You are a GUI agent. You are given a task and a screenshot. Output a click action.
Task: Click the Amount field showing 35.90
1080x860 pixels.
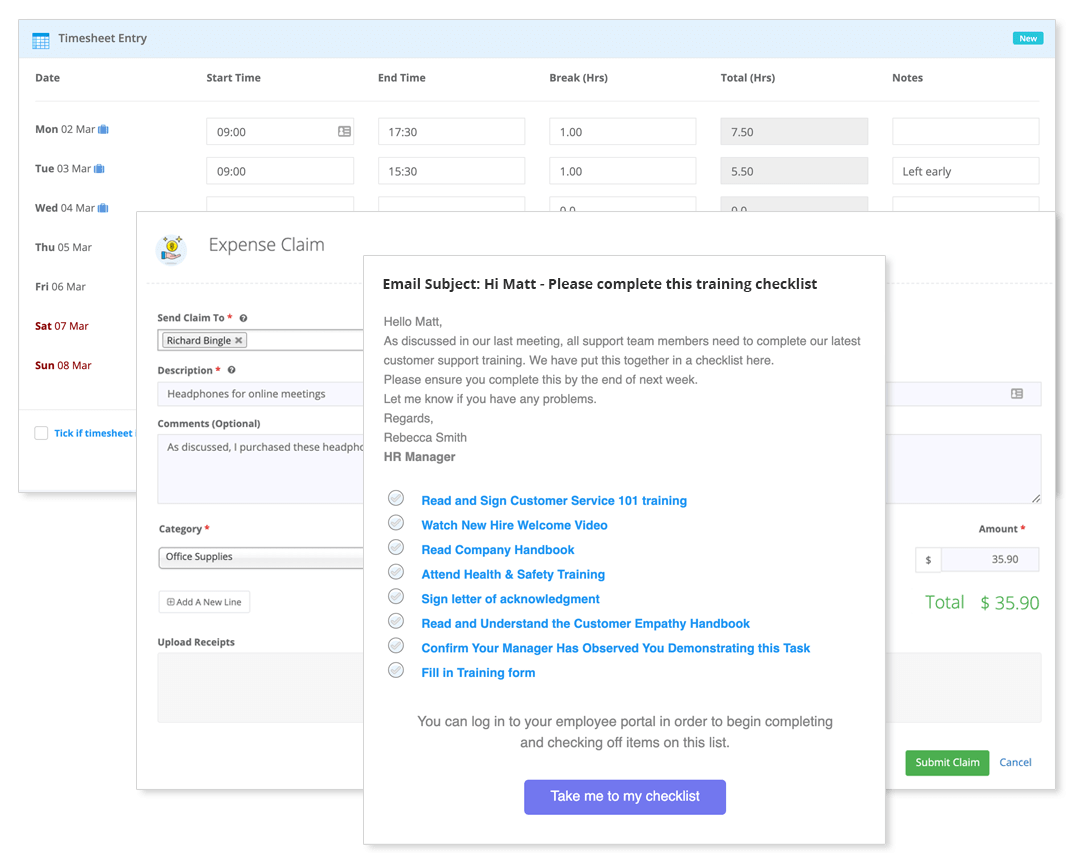pos(990,559)
